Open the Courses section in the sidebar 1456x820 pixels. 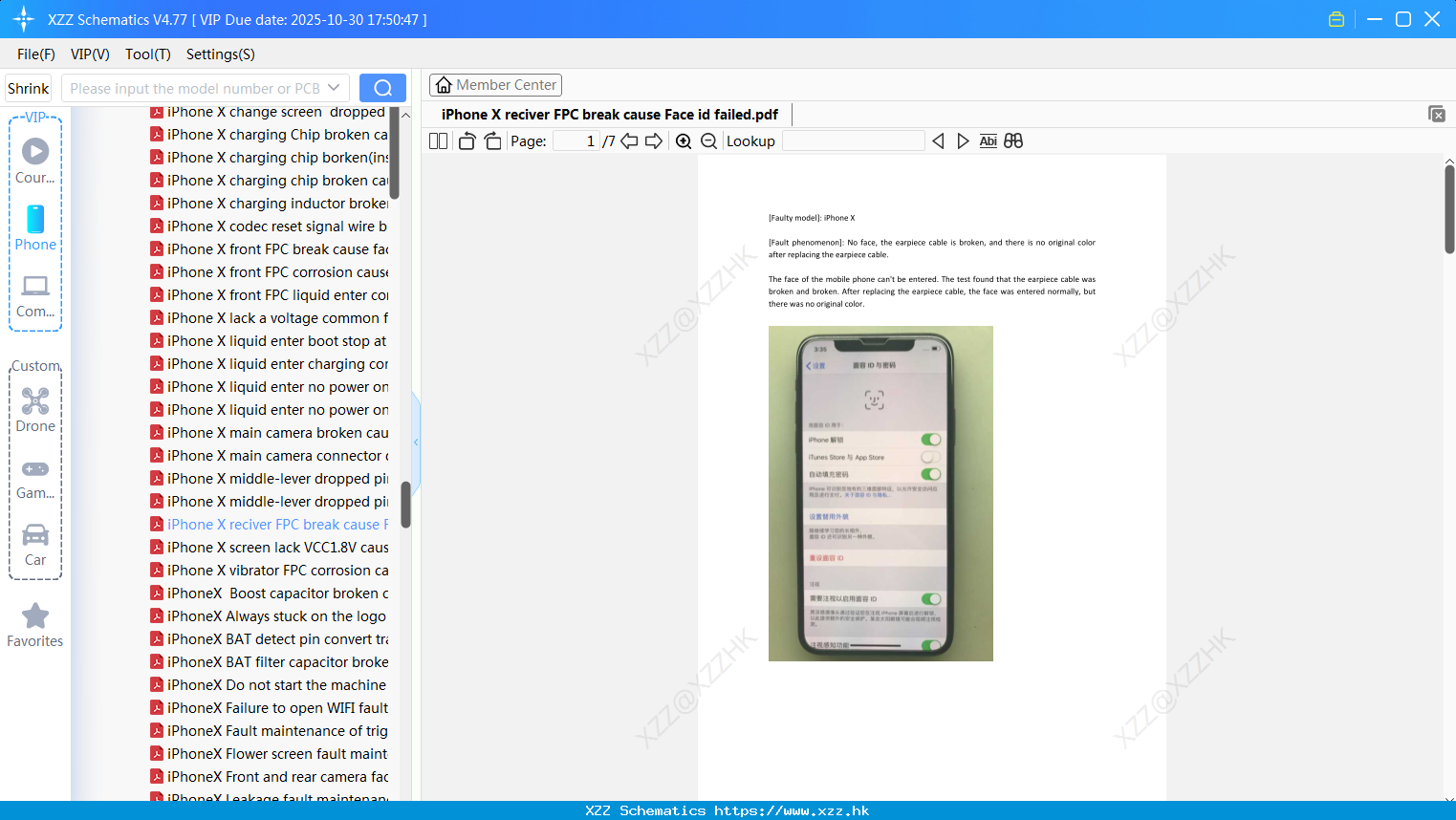coord(35,162)
